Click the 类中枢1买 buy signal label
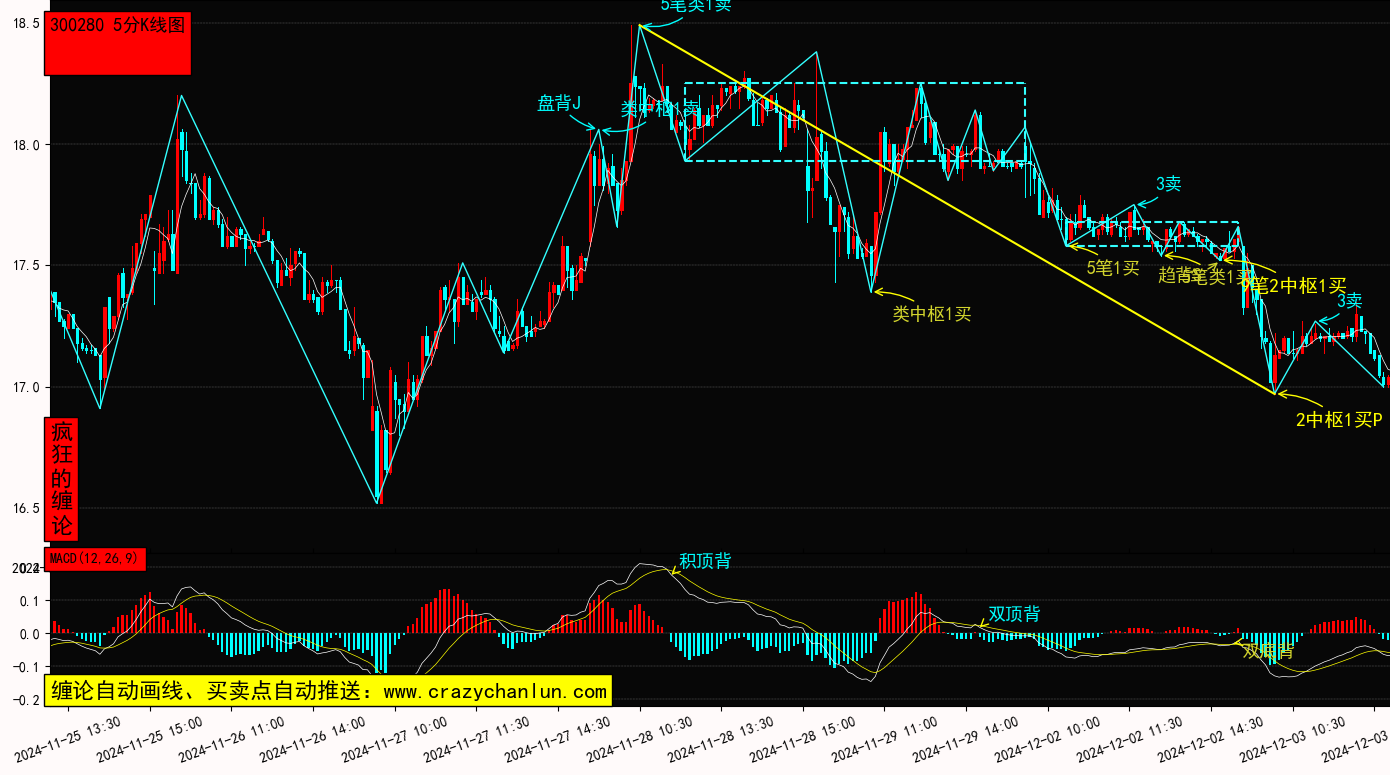The height and width of the screenshot is (775, 1390). pyautogui.click(x=931, y=314)
